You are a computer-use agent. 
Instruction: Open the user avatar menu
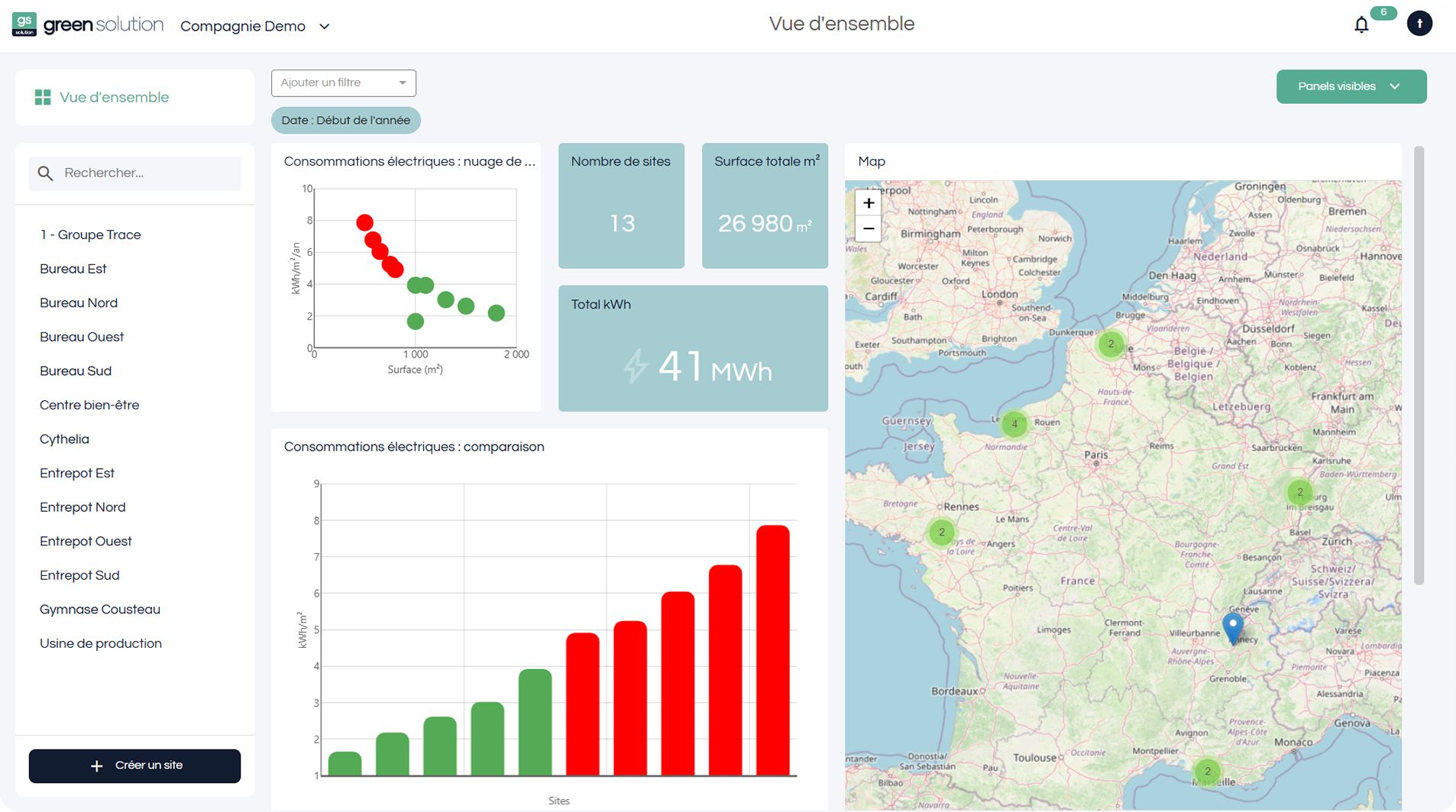pyautogui.click(x=1419, y=23)
